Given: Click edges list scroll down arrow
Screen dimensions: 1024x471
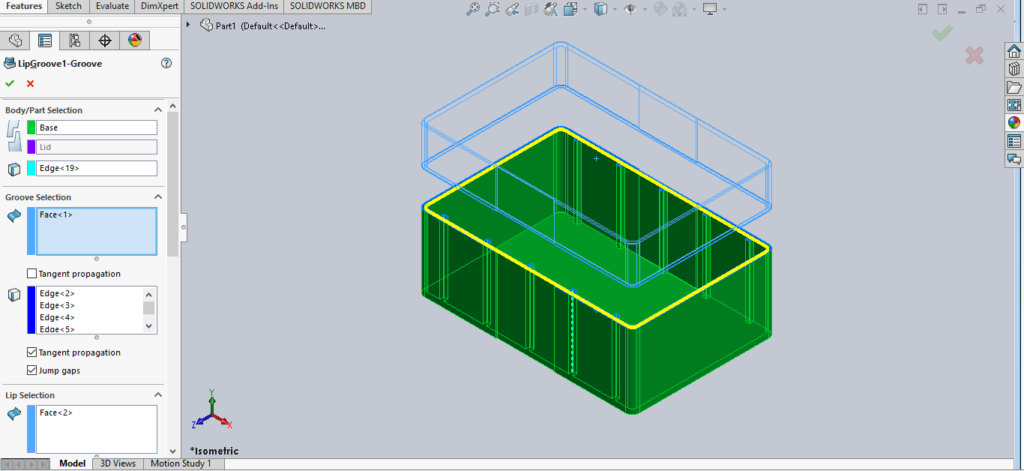Looking at the screenshot, I should coord(149,325).
